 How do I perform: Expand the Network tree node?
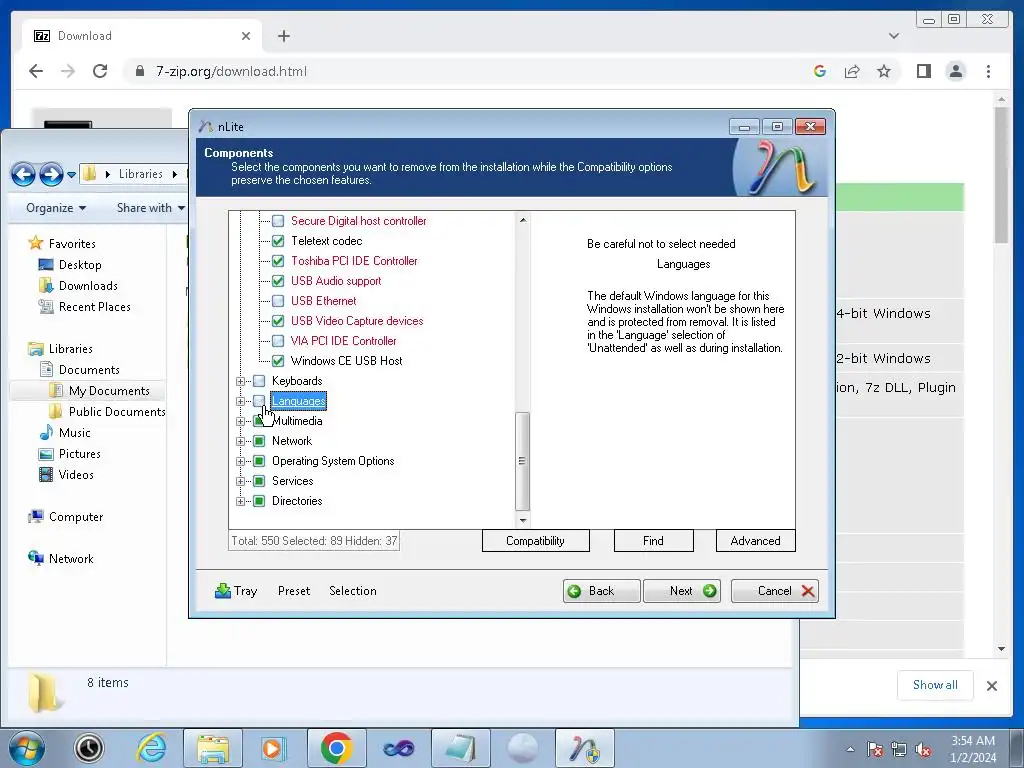[x=240, y=441]
